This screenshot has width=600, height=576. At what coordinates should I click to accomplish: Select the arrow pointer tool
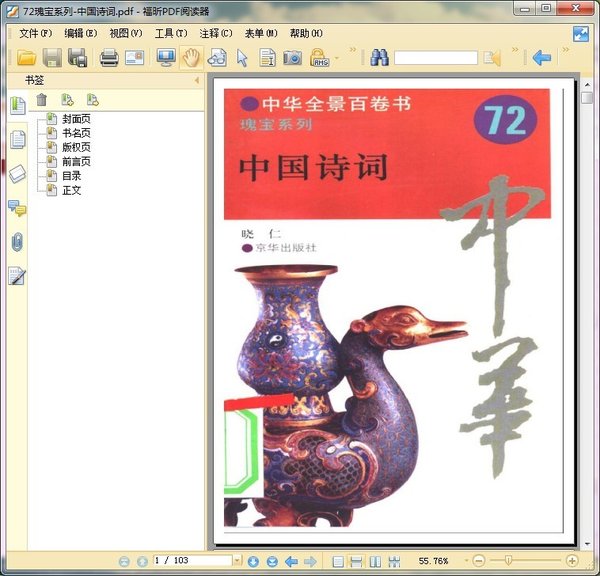click(242, 58)
